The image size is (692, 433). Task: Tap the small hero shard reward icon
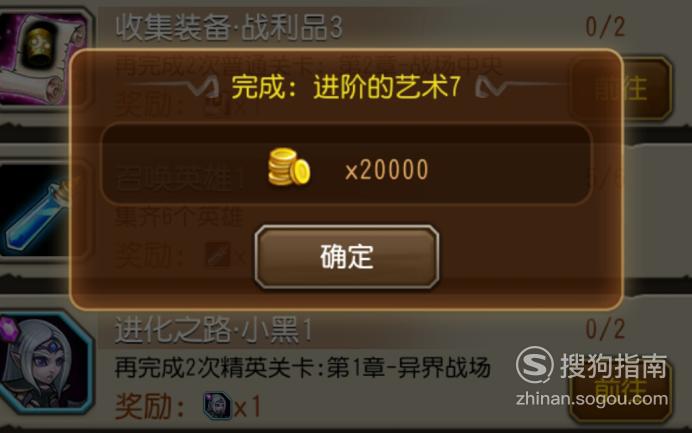[217, 405]
